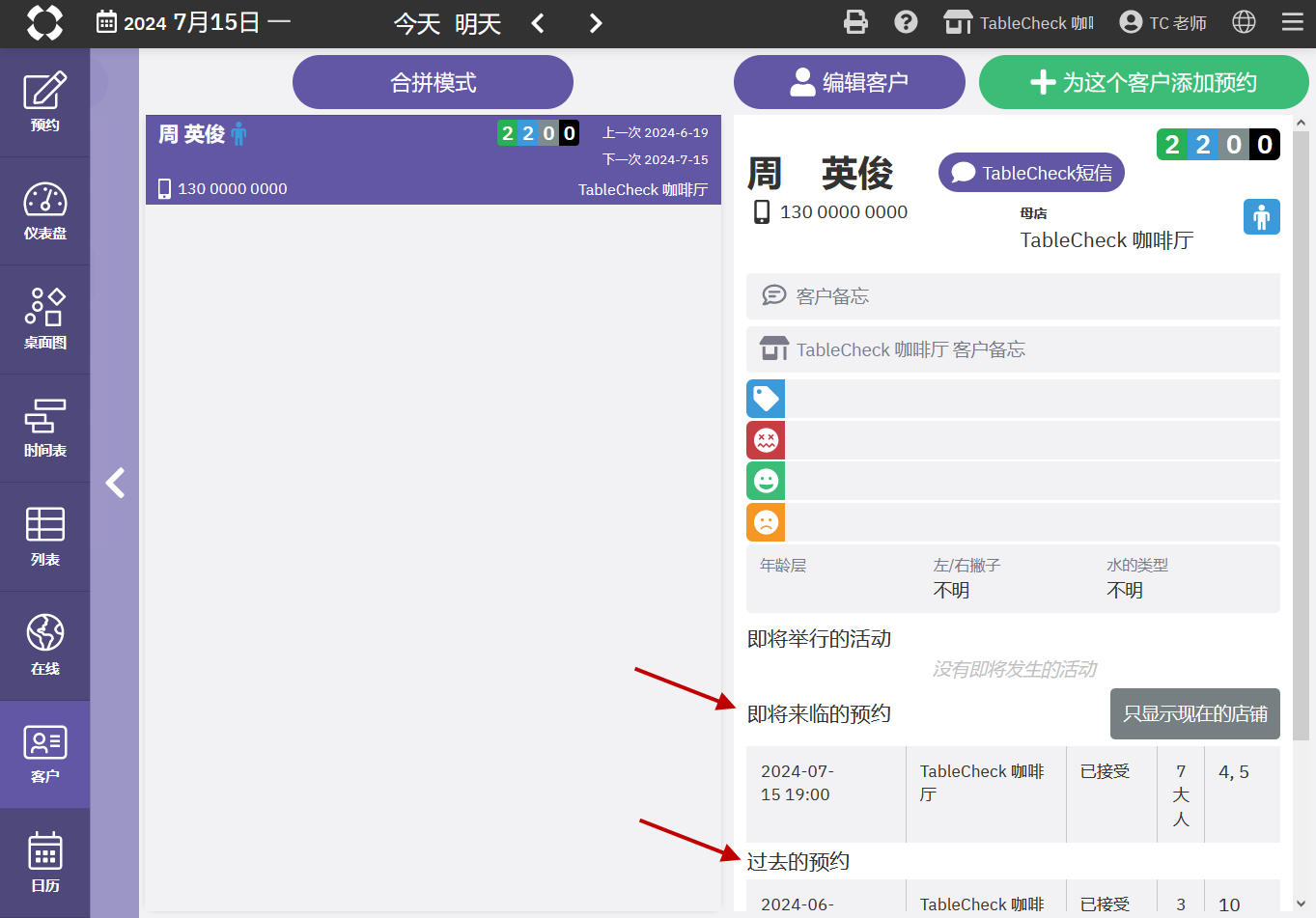The width and height of the screenshot is (1316, 918).
Task: Select the 周 英俊 customer card
Action: click(434, 160)
